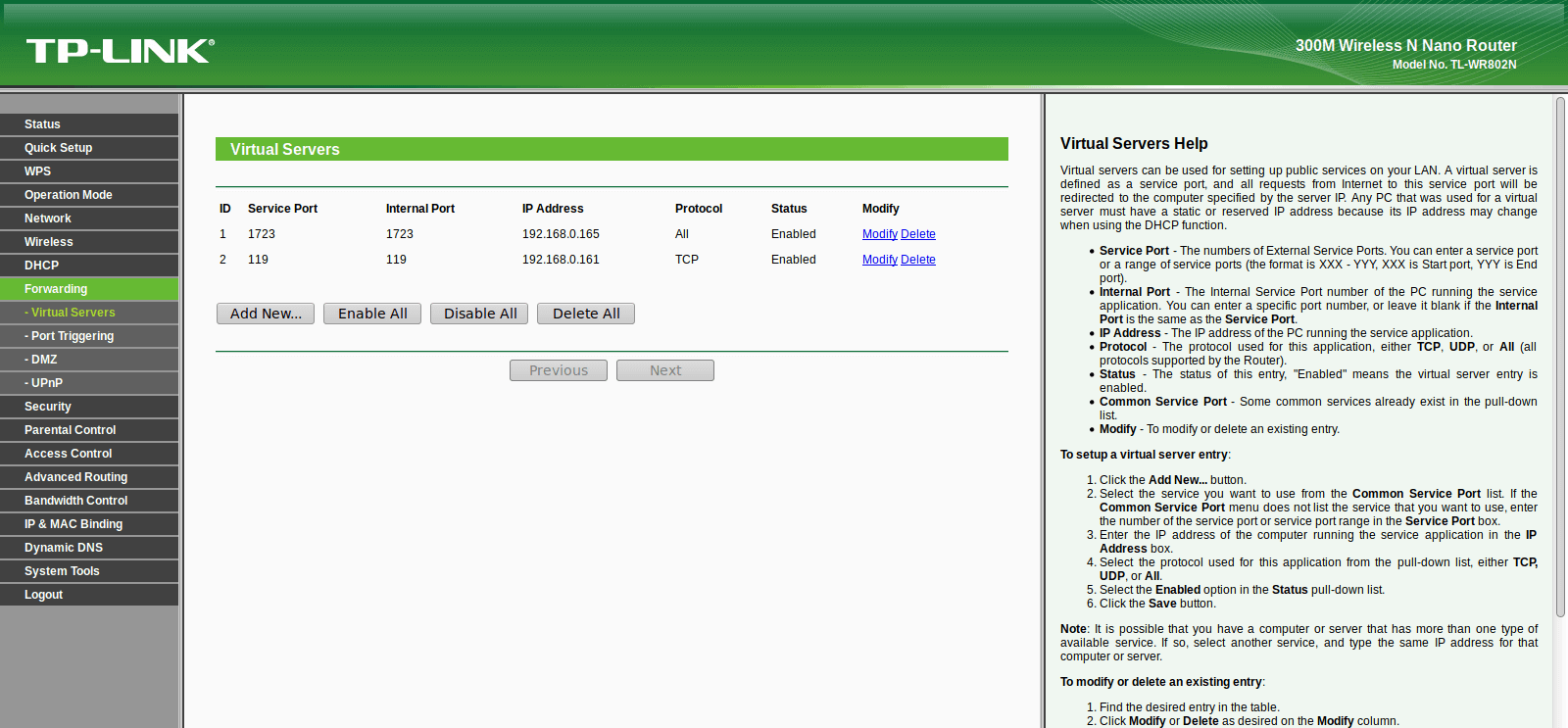
Task: Delete the port 1723 entry
Action: [918, 234]
